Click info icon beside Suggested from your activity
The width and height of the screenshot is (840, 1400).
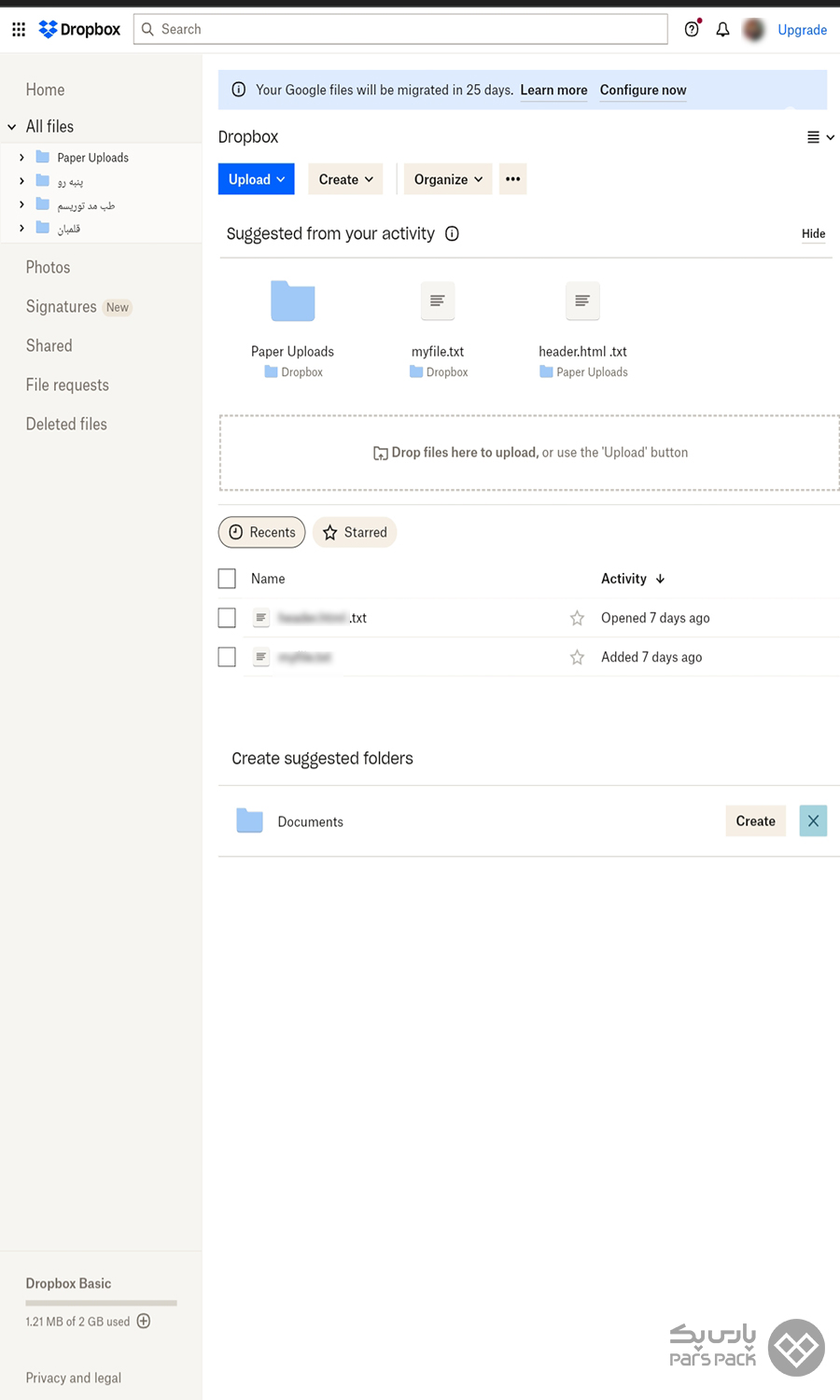tap(452, 233)
